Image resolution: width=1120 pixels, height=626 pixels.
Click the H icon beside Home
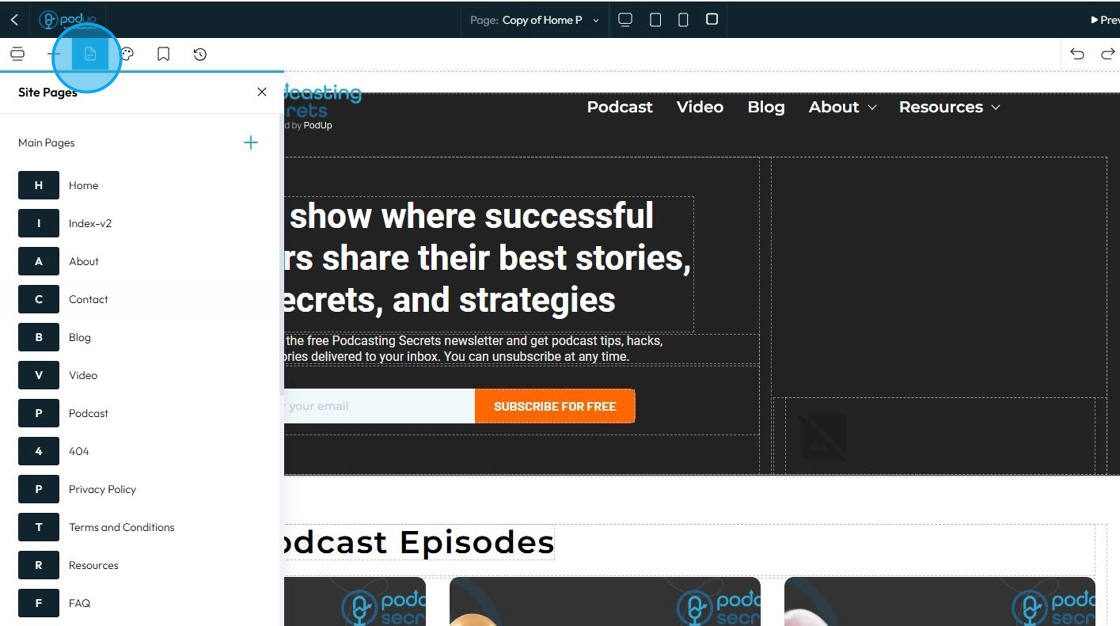(39, 186)
